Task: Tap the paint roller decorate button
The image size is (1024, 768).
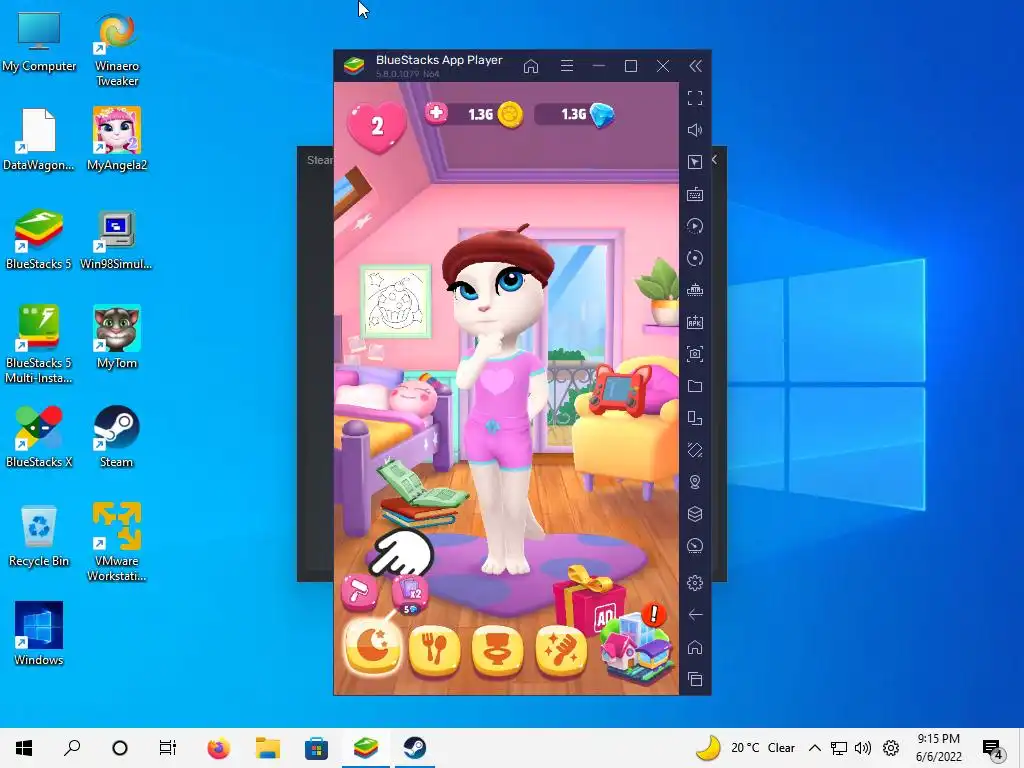Action: tap(359, 592)
